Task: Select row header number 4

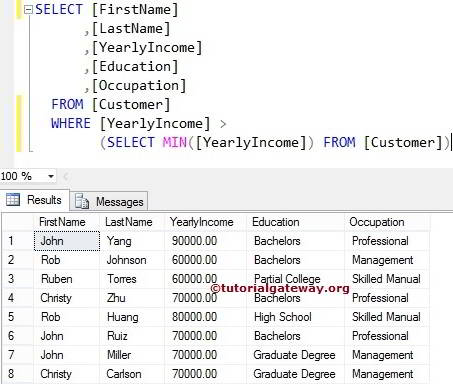Action: [x=18, y=298]
